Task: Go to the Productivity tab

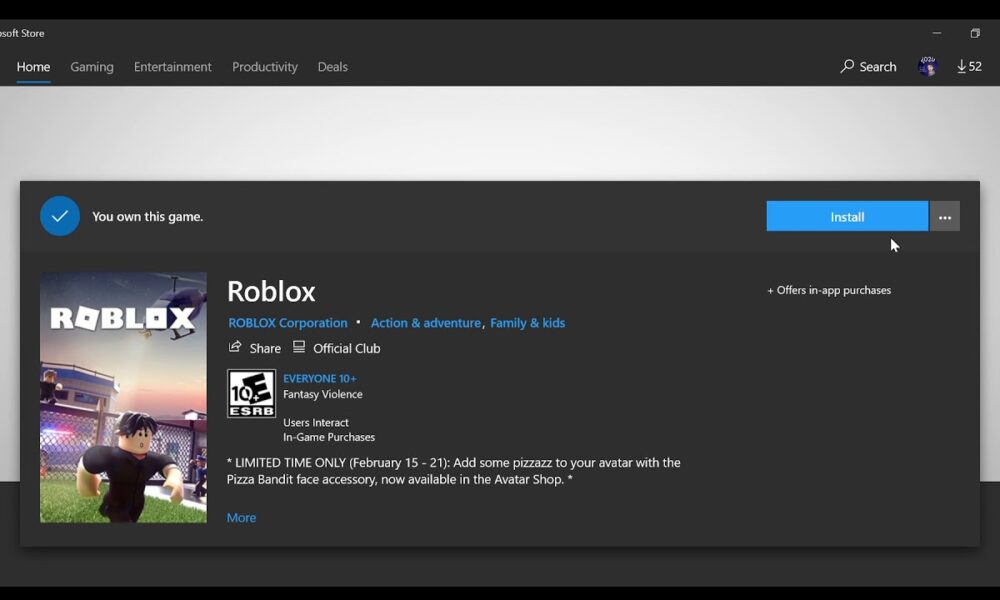Action: coord(265,67)
